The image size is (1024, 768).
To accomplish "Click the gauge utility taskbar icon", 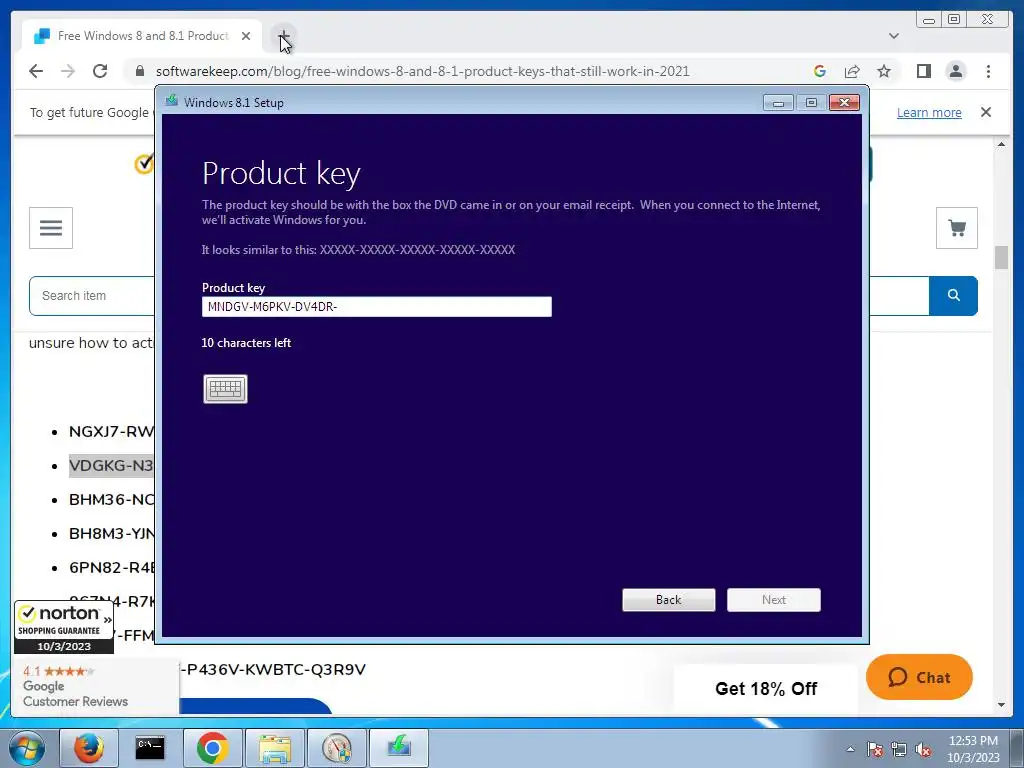I will [x=336, y=748].
